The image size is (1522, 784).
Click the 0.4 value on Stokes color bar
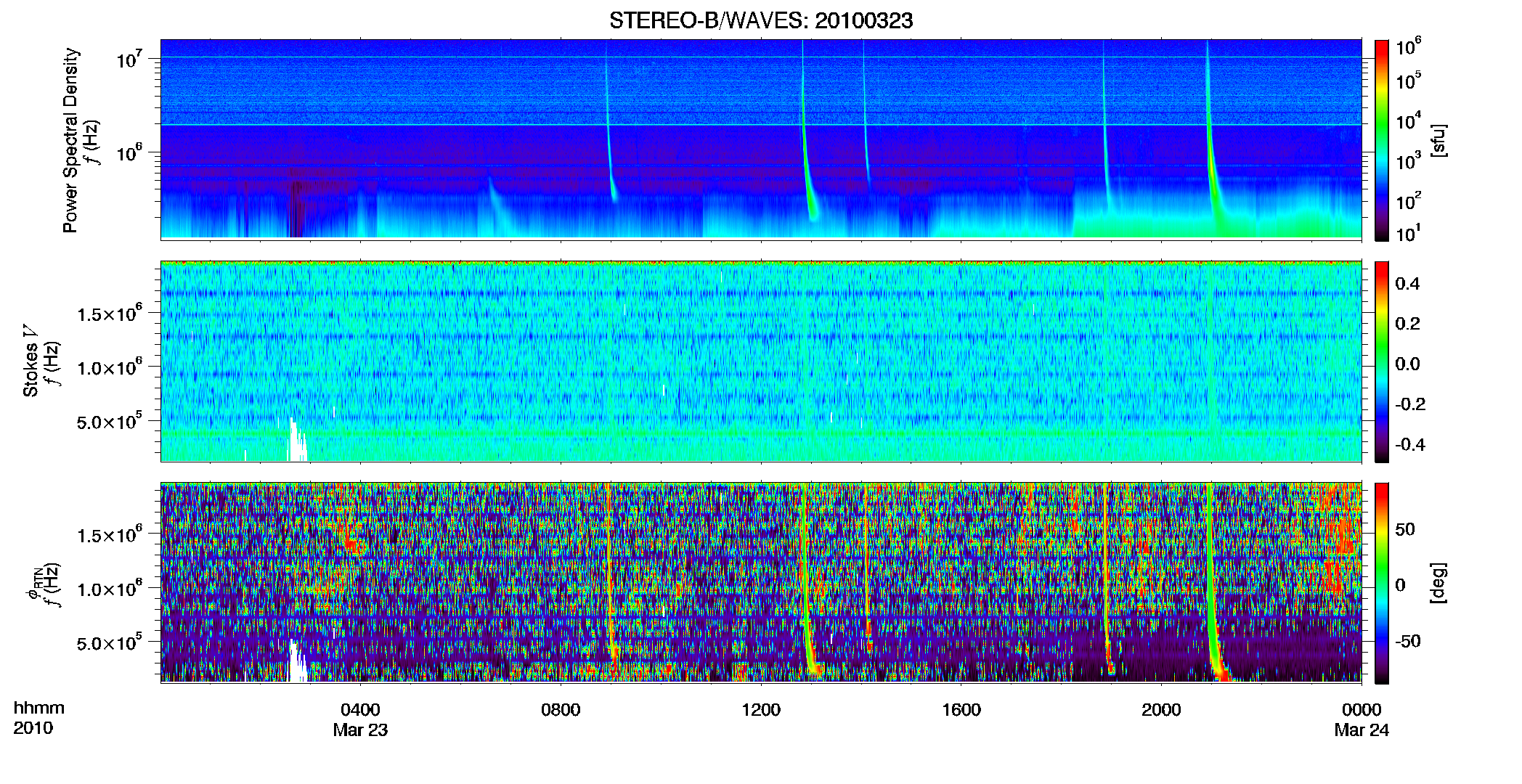click(1407, 284)
